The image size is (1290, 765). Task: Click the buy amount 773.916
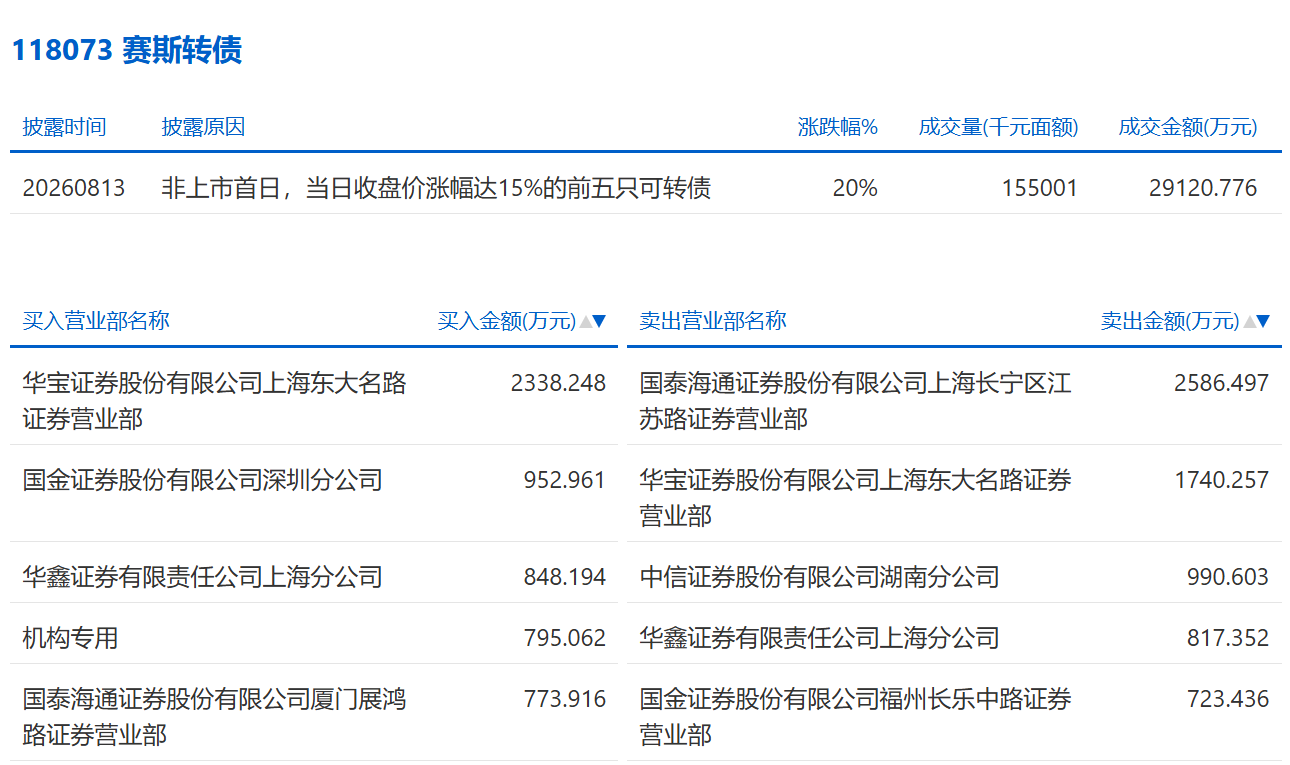pyautogui.click(x=565, y=699)
